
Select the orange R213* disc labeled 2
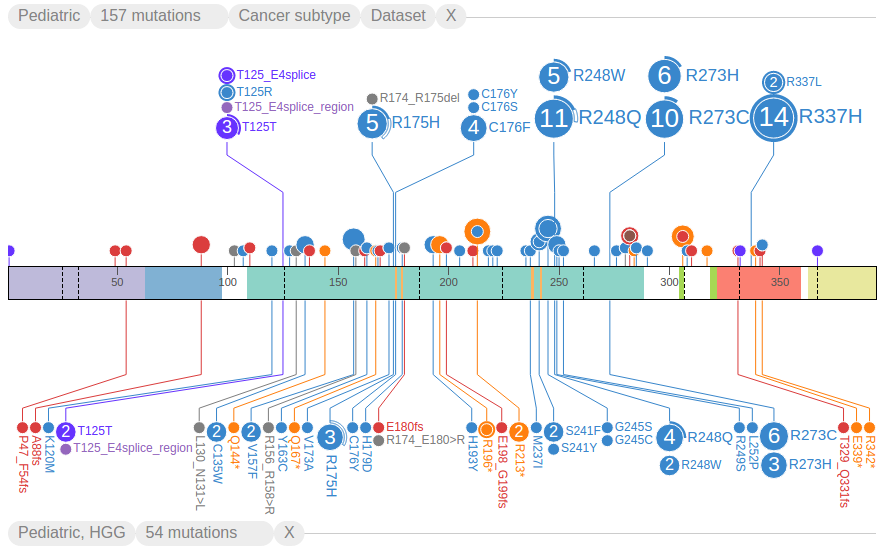tap(518, 432)
